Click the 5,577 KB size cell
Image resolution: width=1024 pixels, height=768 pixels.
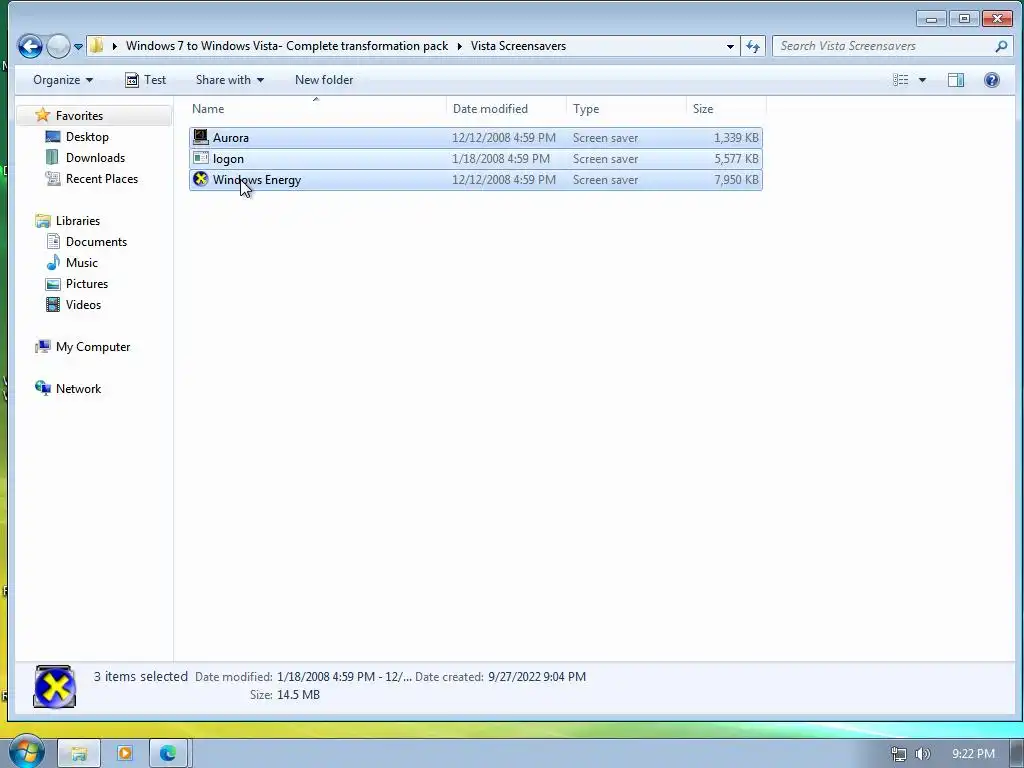point(736,159)
